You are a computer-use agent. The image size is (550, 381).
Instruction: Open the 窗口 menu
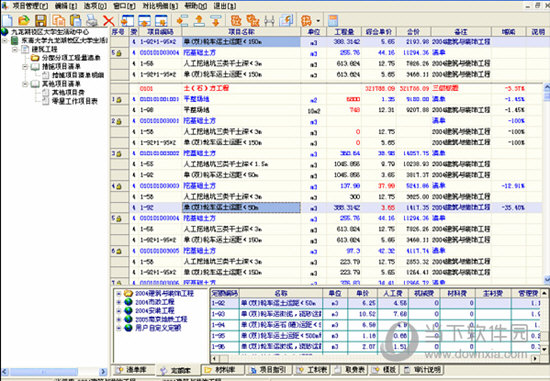(x=124, y=6)
